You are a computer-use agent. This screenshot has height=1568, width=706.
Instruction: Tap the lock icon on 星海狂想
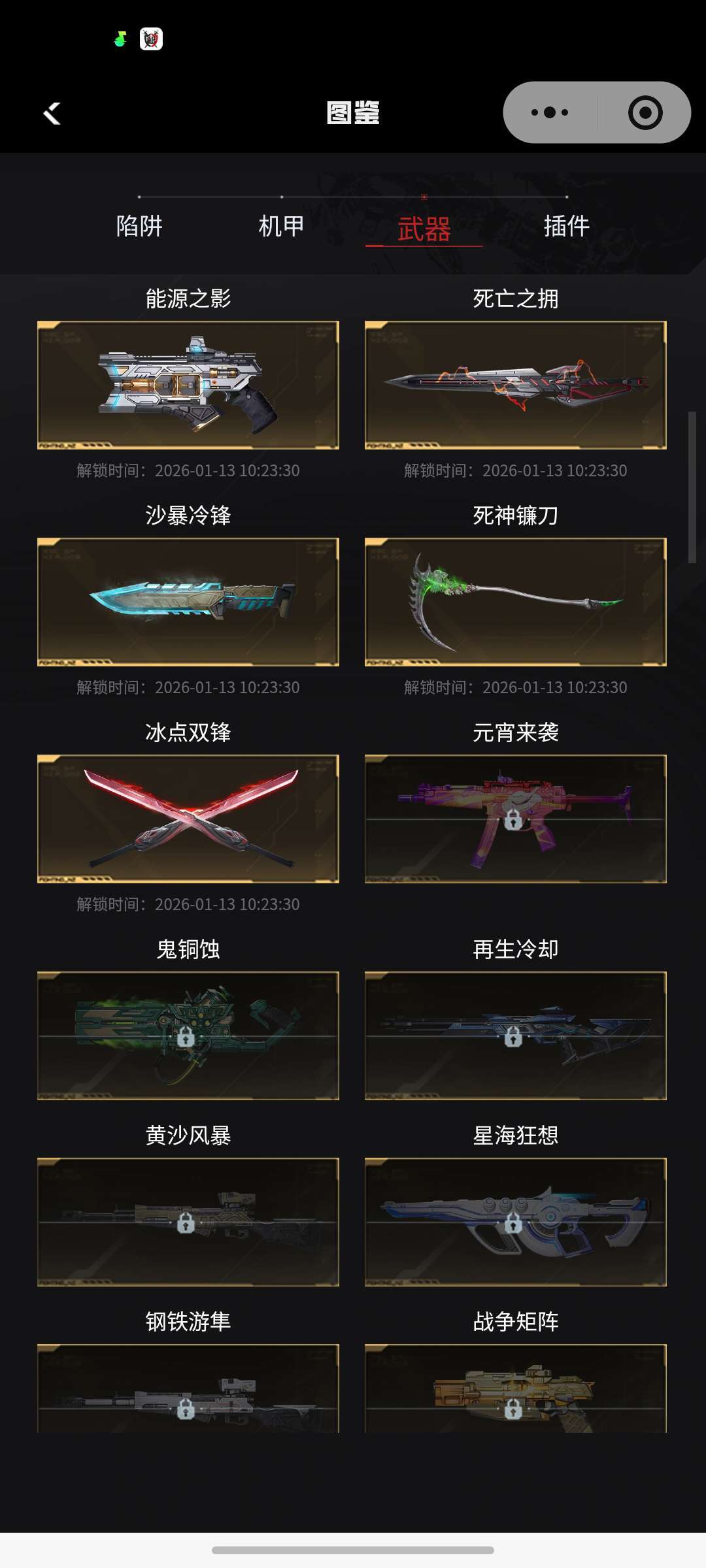[513, 1222]
